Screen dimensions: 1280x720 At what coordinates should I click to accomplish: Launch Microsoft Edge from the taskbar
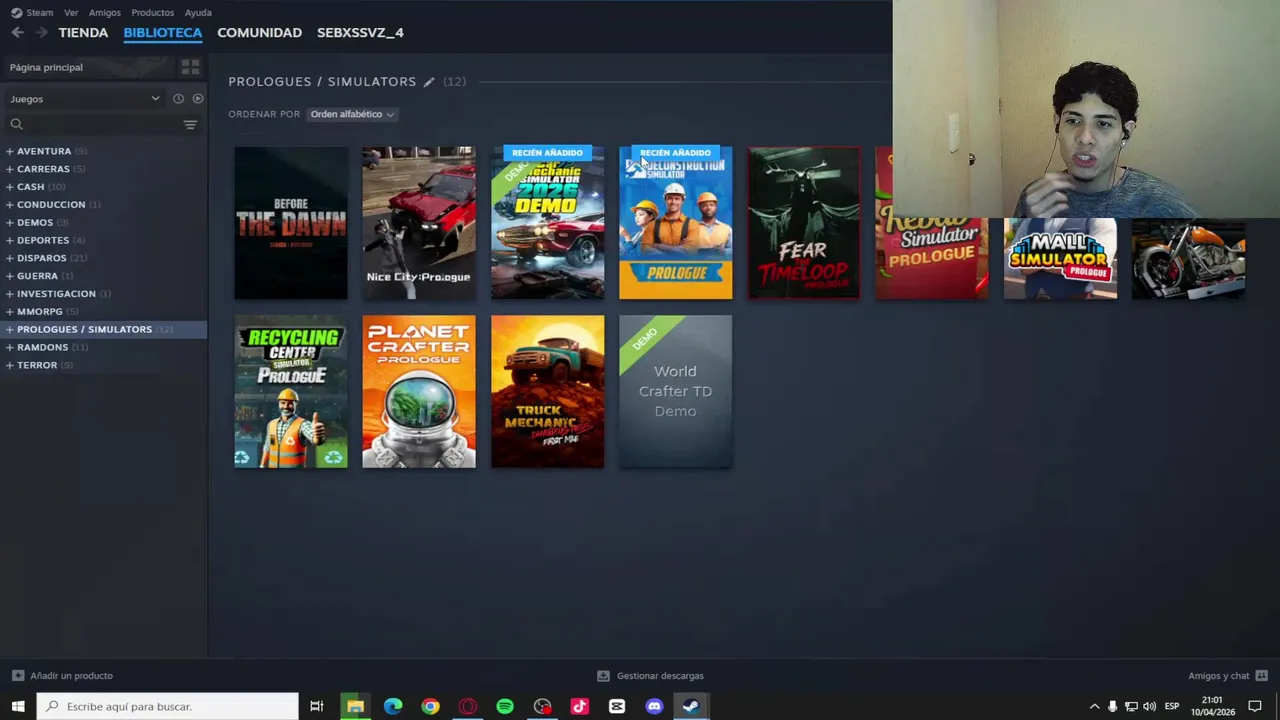393,706
